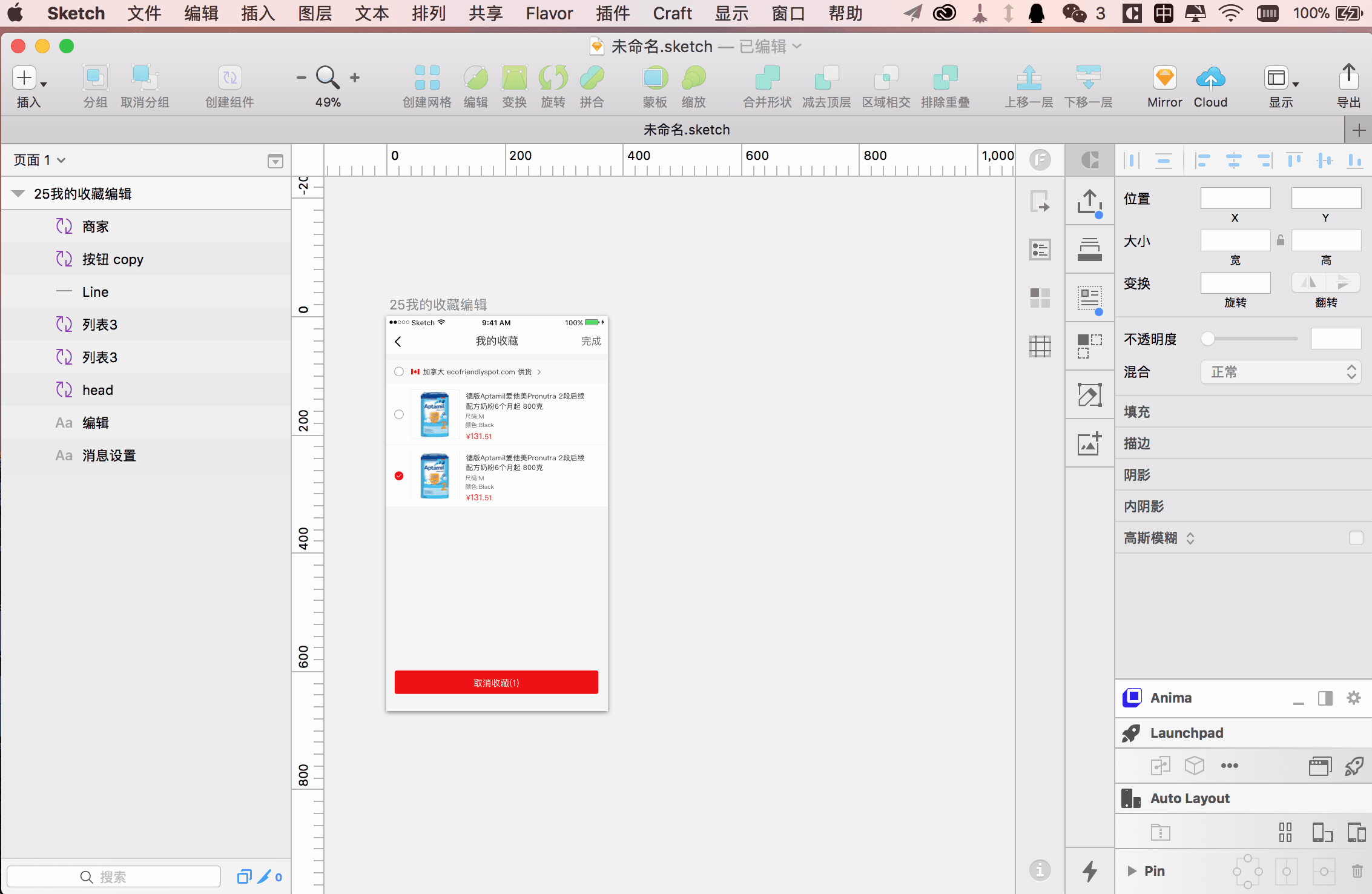1372x894 pixels.
Task: Click Move Backward (下移一层) icon
Action: tap(1088, 78)
